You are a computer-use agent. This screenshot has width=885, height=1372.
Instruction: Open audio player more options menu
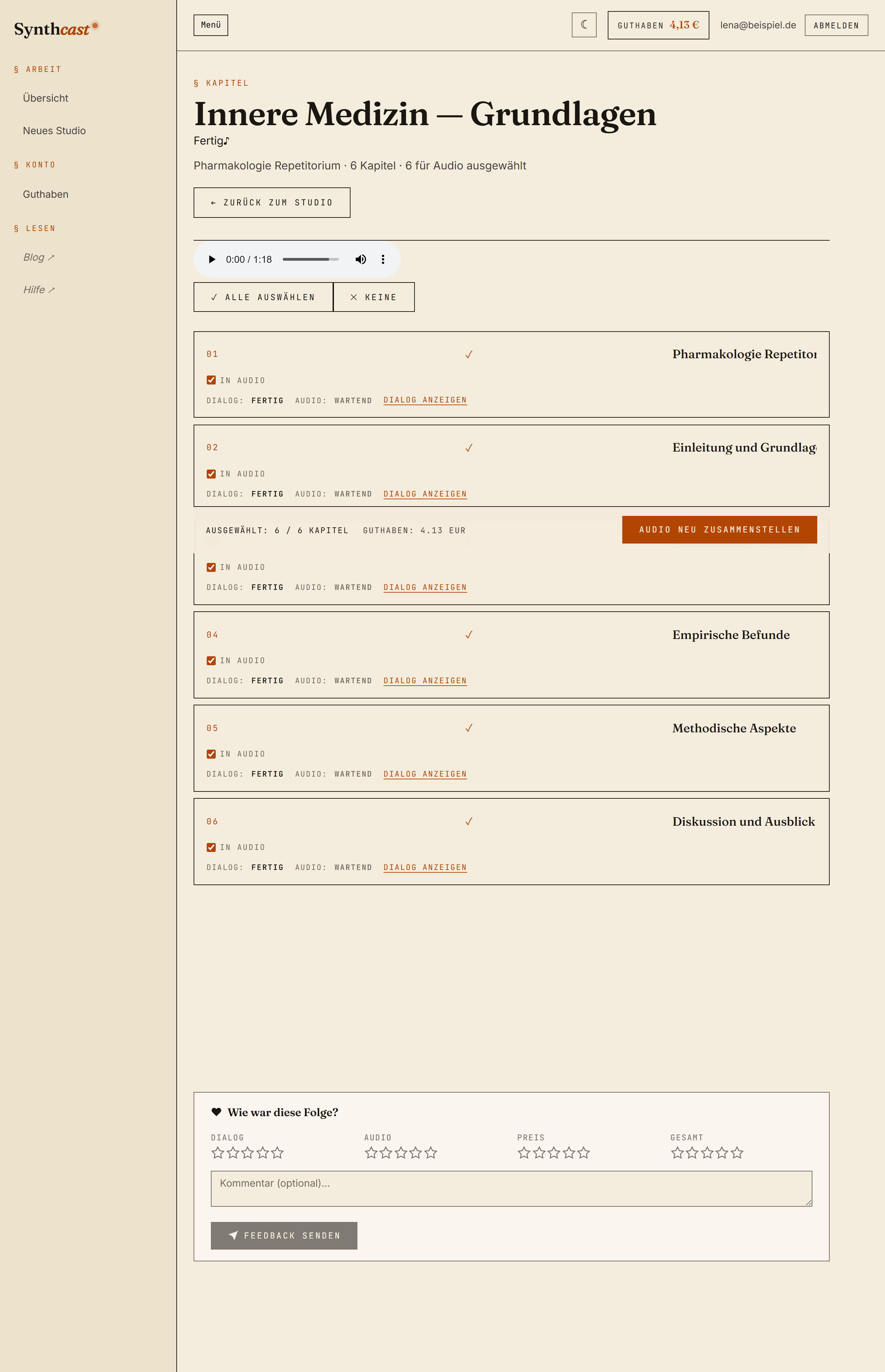(383, 259)
